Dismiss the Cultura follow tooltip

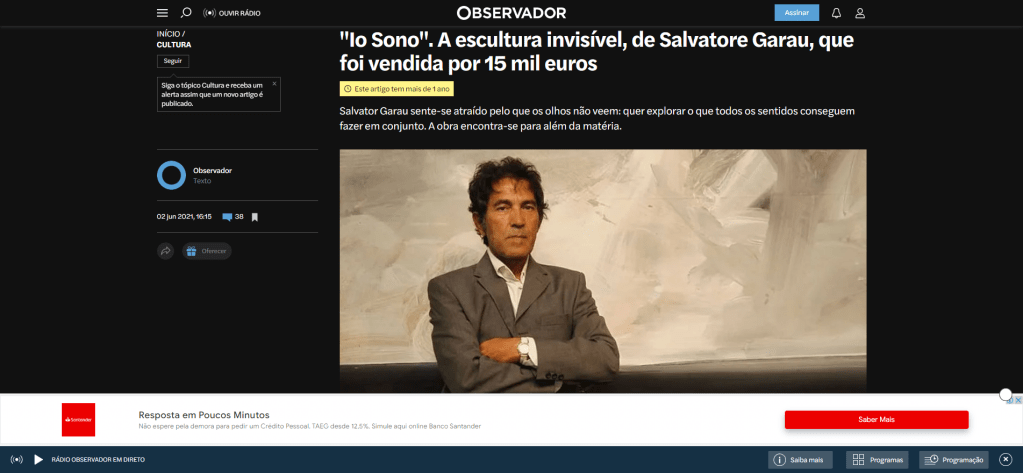click(274, 84)
